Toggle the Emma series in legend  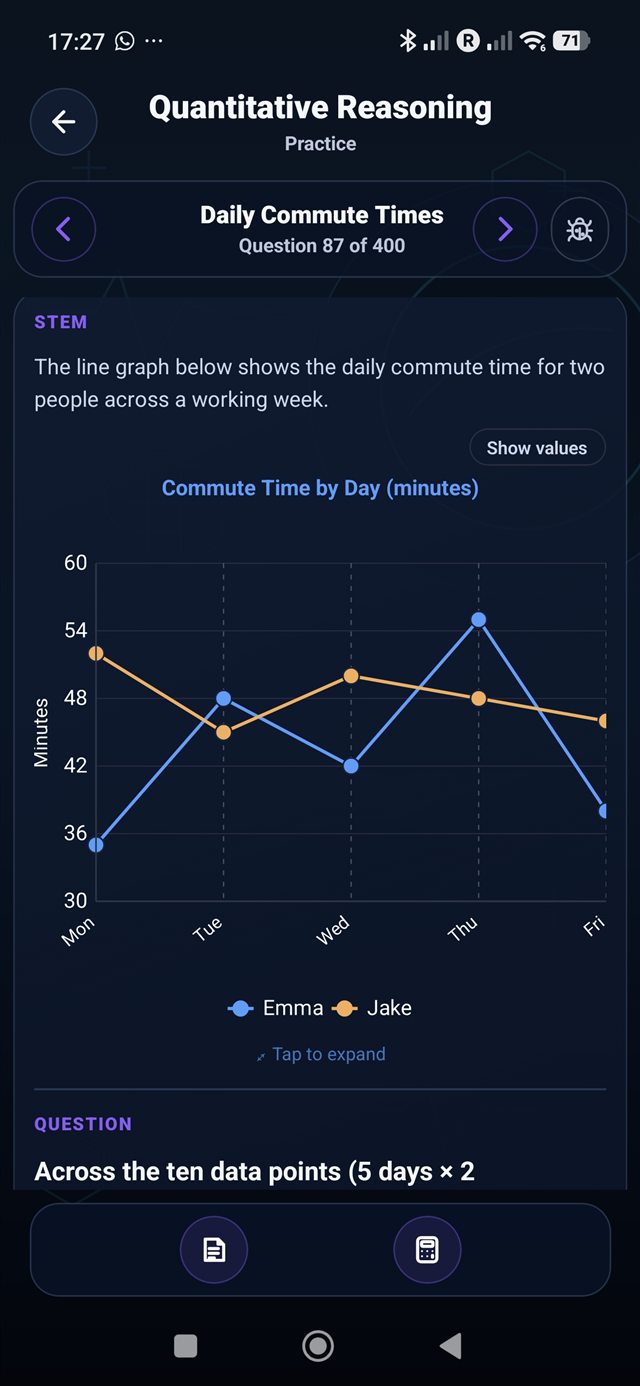tap(276, 1008)
